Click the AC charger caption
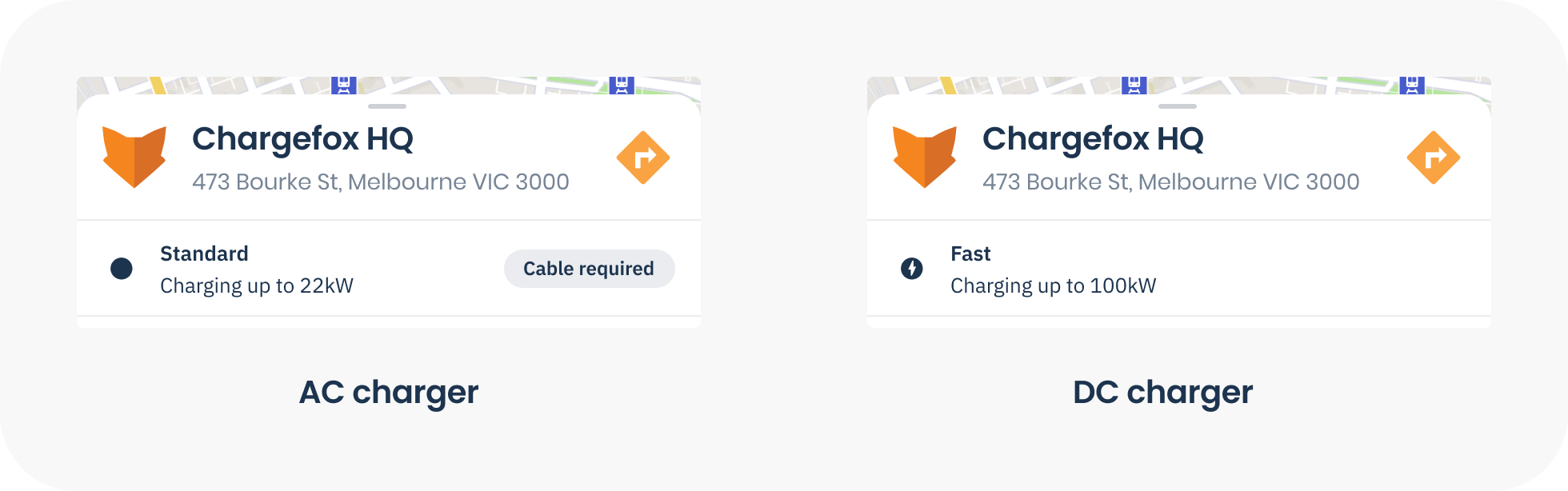This screenshot has width=1568, height=491. coord(389,393)
